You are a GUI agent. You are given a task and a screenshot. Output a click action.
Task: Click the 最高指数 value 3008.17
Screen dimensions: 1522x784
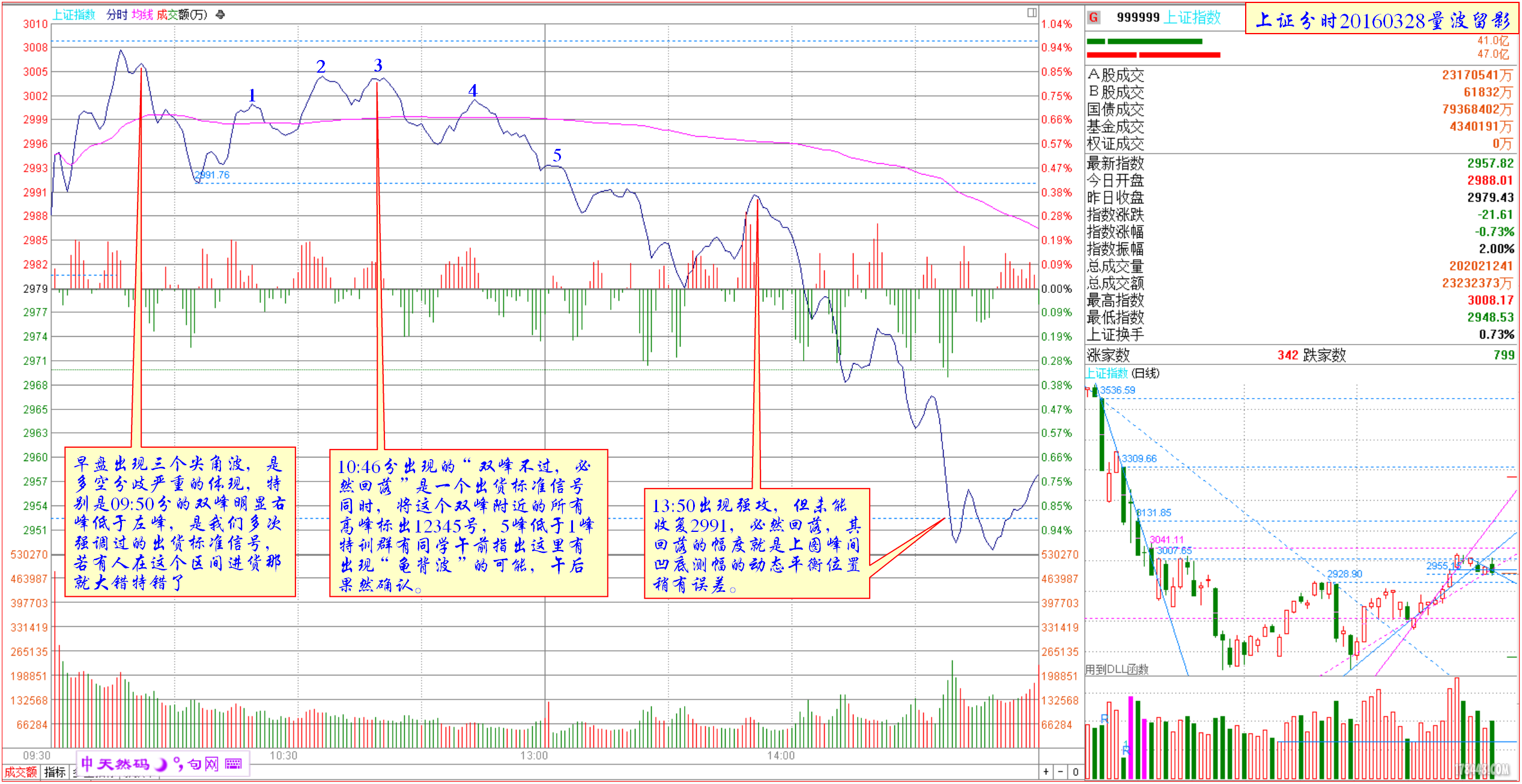point(1490,300)
